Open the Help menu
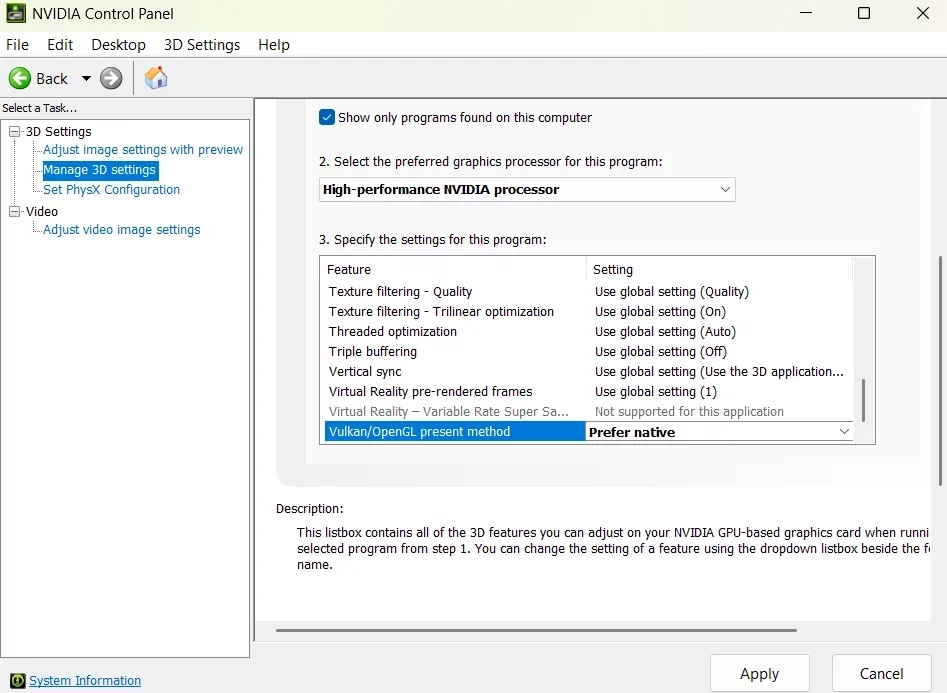This screenshot has width=947, height=693. (x=274, y=45)
